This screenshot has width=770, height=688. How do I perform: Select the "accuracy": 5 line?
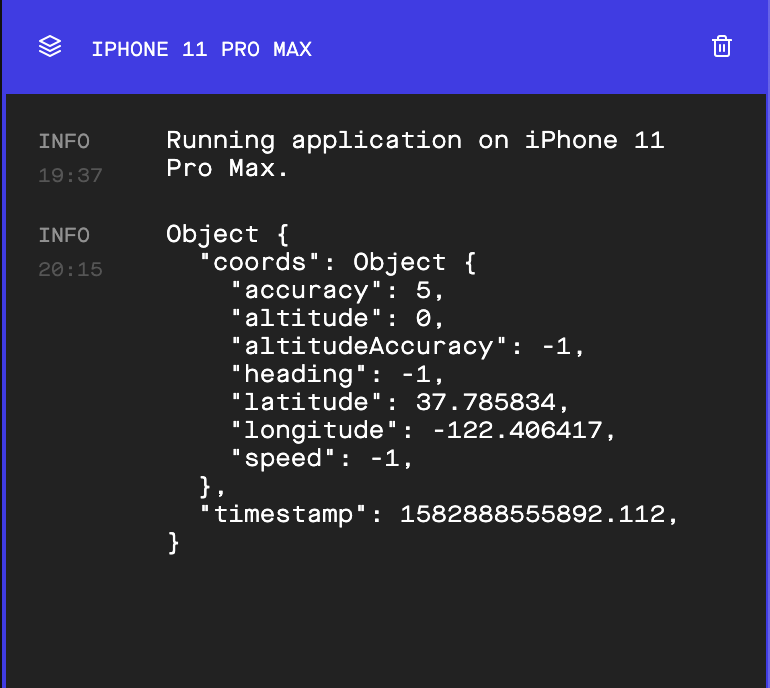tap(338, 290)
